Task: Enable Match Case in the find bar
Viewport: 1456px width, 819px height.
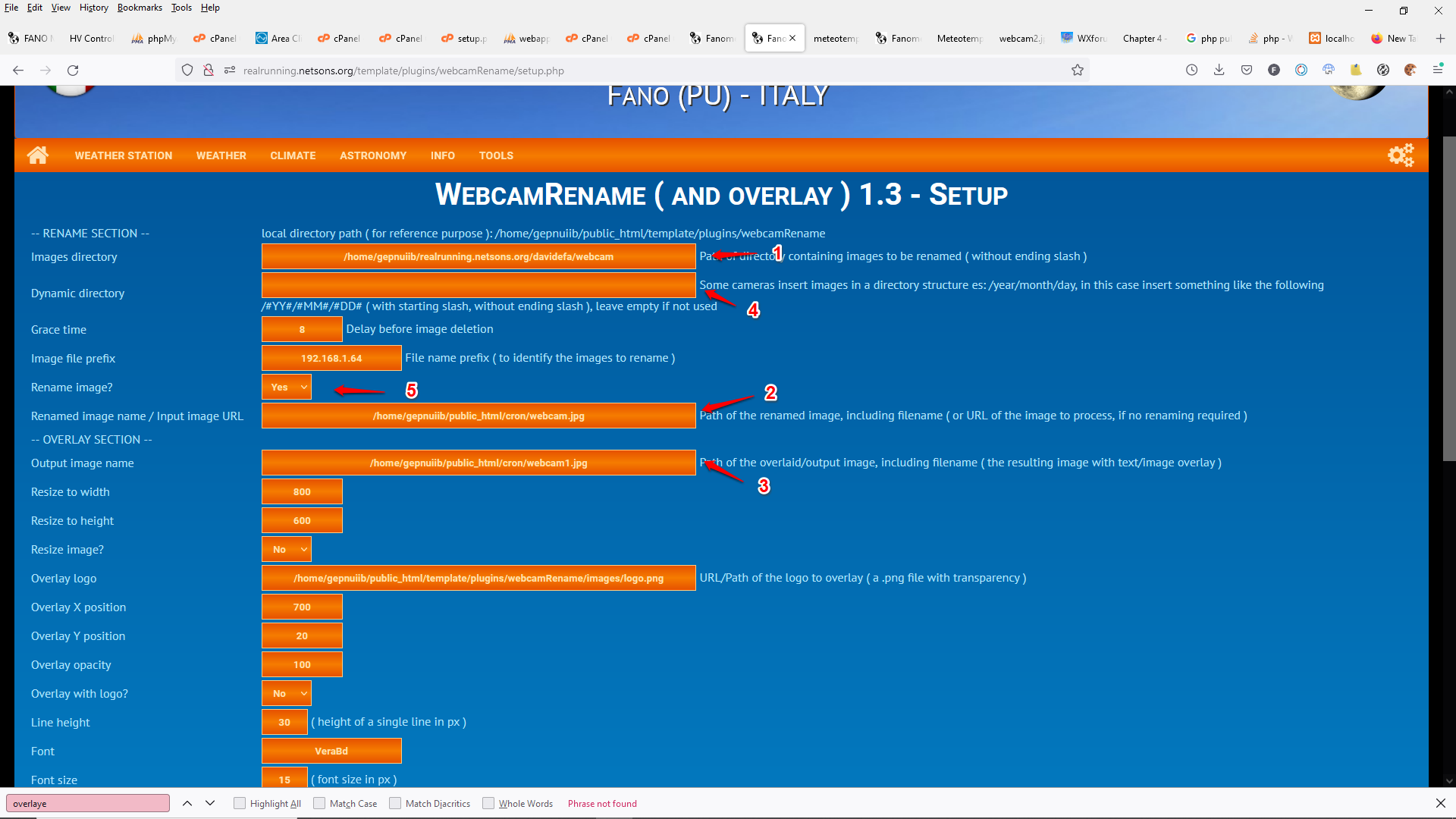Action: coord(318,803)
